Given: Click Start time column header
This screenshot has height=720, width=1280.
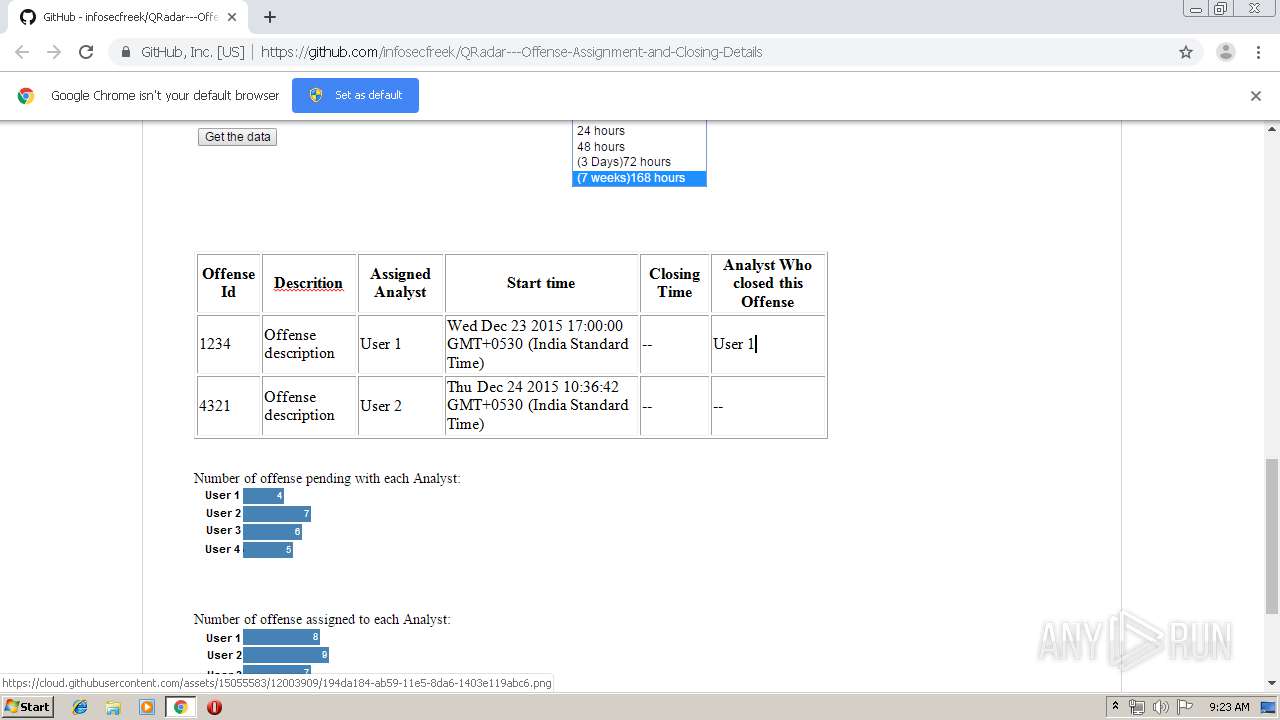Looking at the screenshot, I should tap(541, 283).
